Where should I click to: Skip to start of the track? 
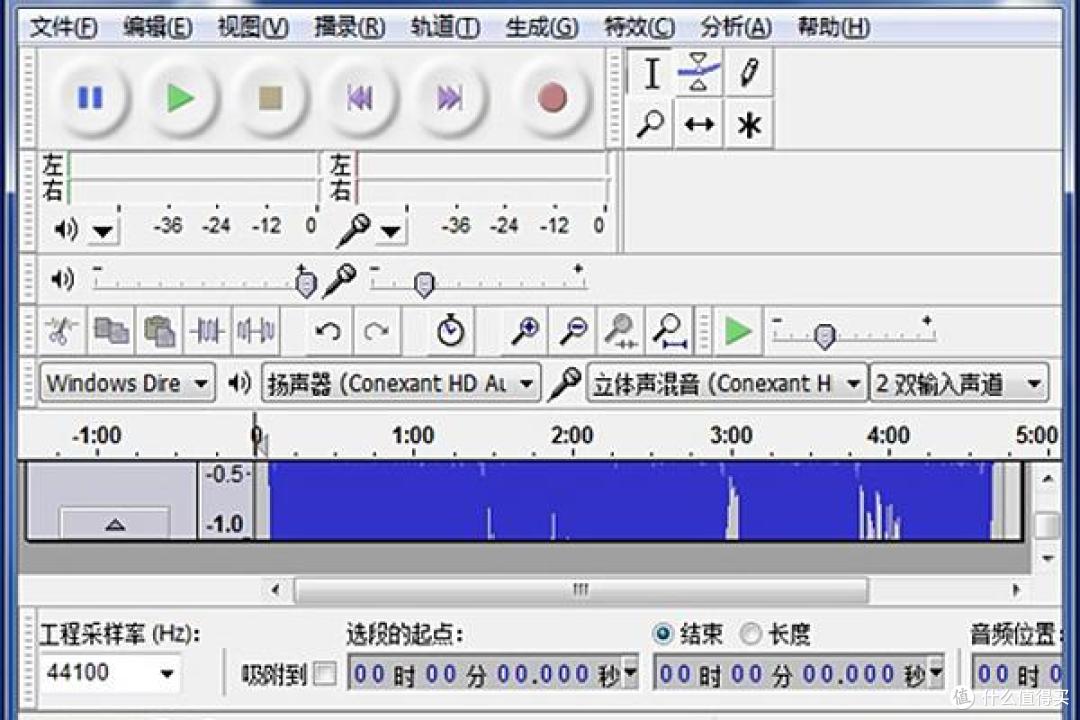point(360,98)
